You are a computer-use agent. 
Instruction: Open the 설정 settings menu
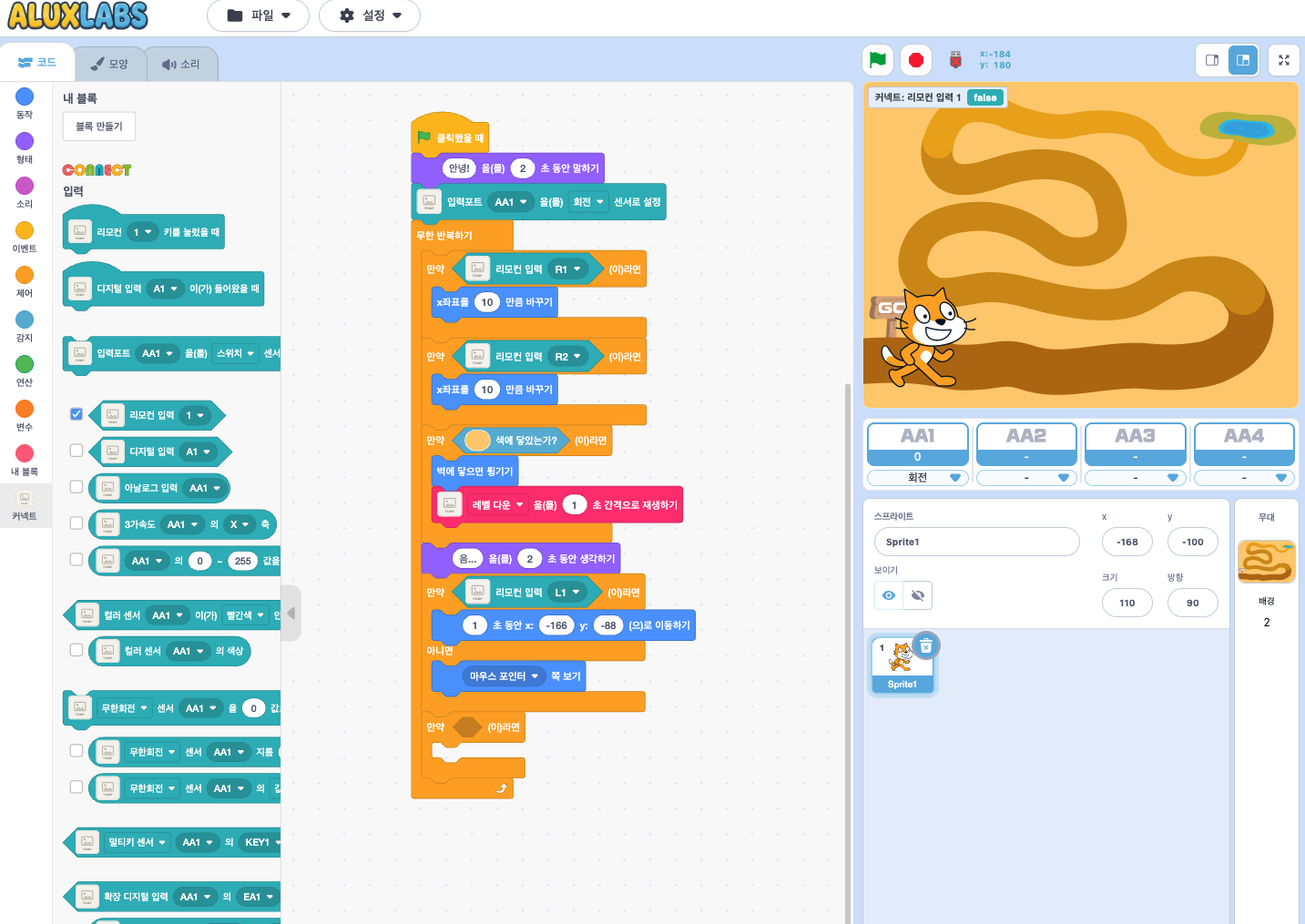[x=369, y=15]
